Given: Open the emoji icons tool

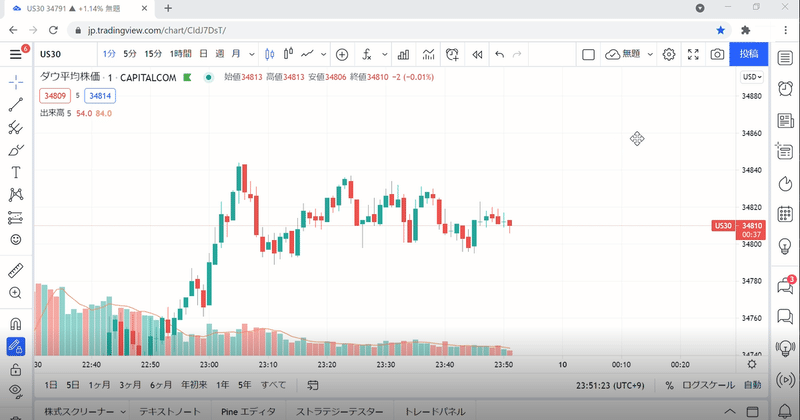Looking at the screenshot, I should tap(16, 239).
